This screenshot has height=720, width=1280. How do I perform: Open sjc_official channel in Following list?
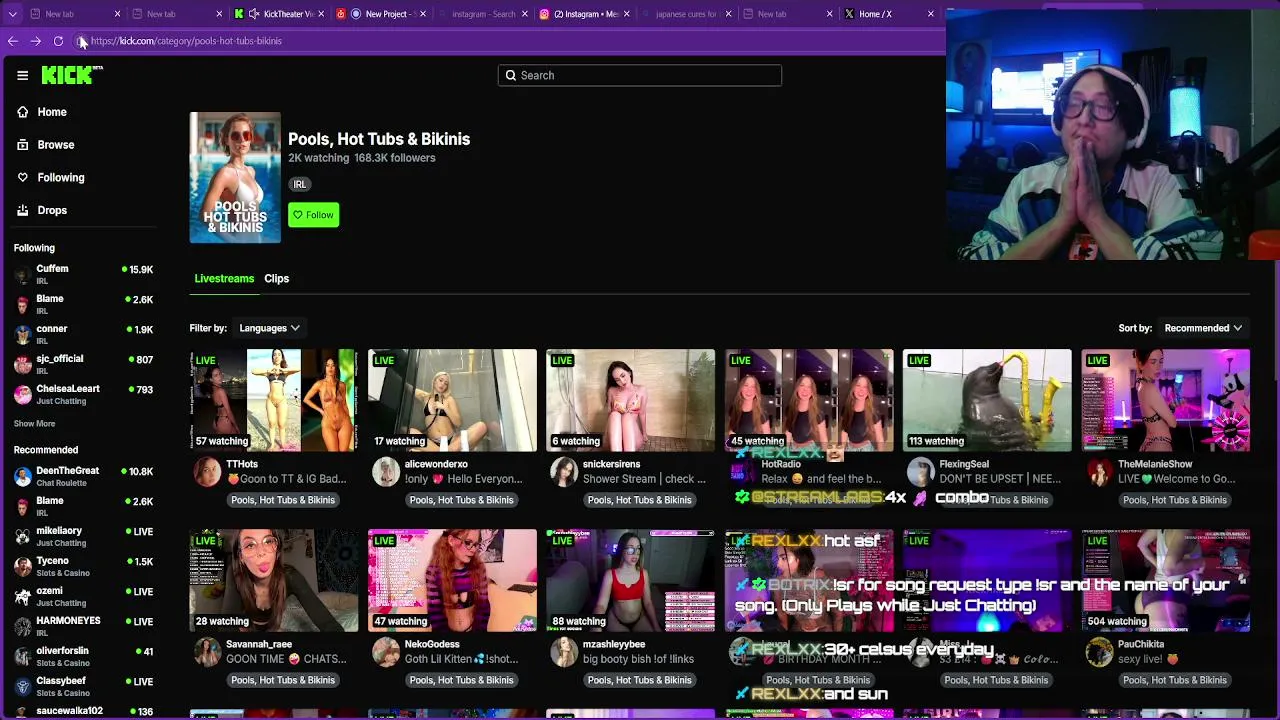(84, 365)
